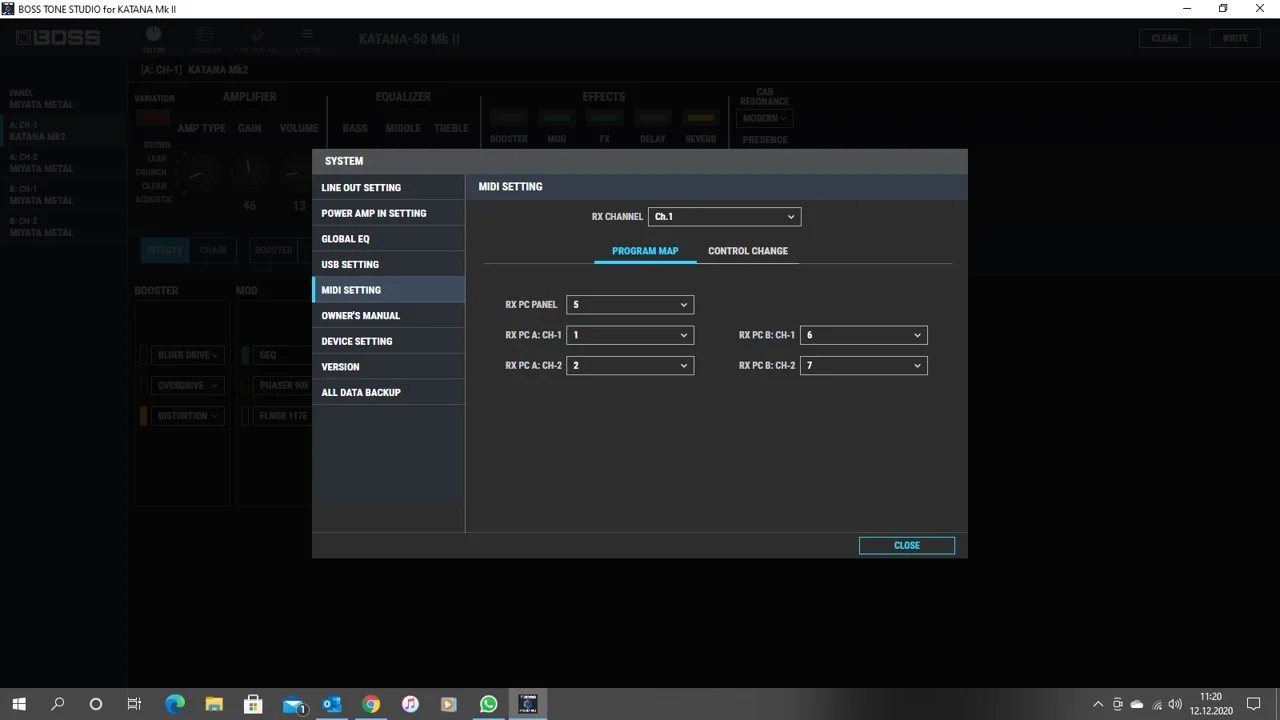
Task: Click the BOSS logo
Action: pyautogui.click(x=58, y=38)
